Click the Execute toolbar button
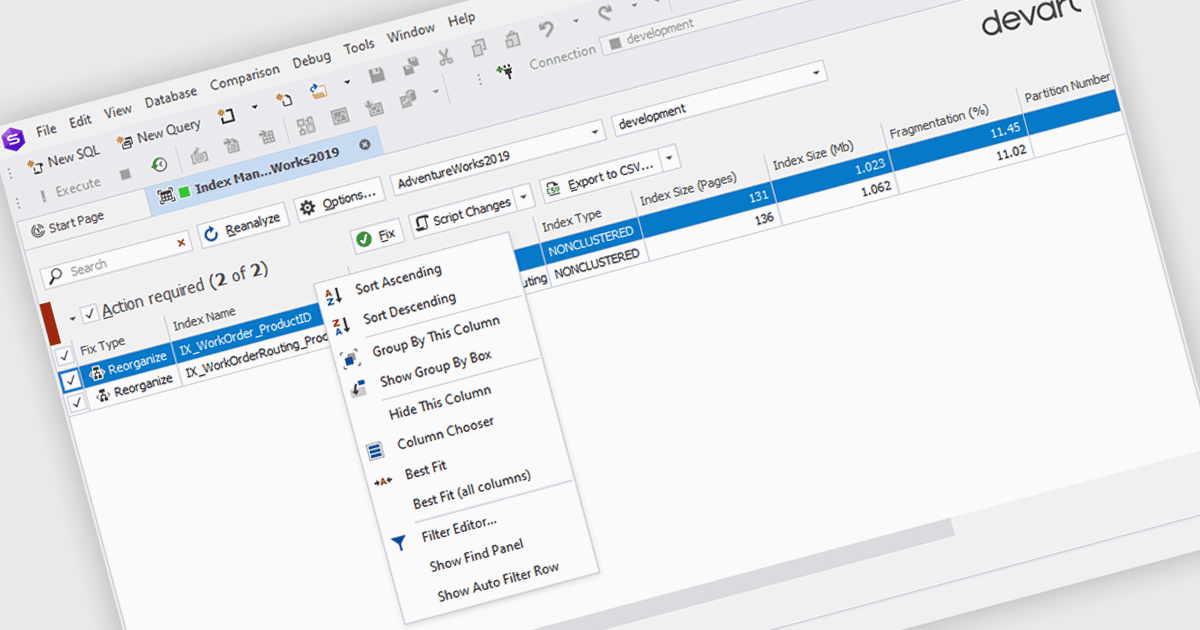 [68, 187]
